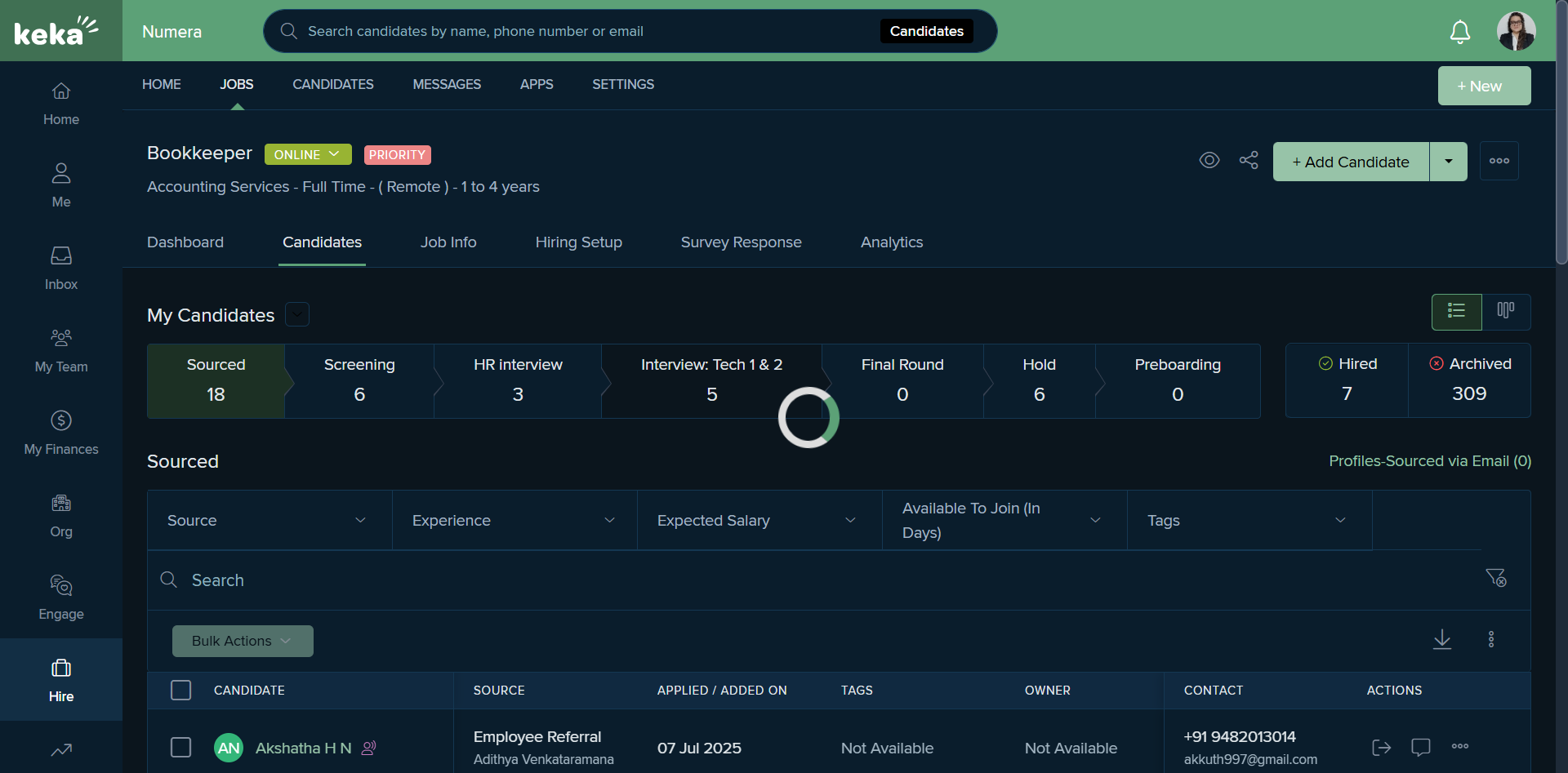Preview the job with eye icon
The height and width of the screenshot is (773, 1568).
click(x=1209, y=160)
